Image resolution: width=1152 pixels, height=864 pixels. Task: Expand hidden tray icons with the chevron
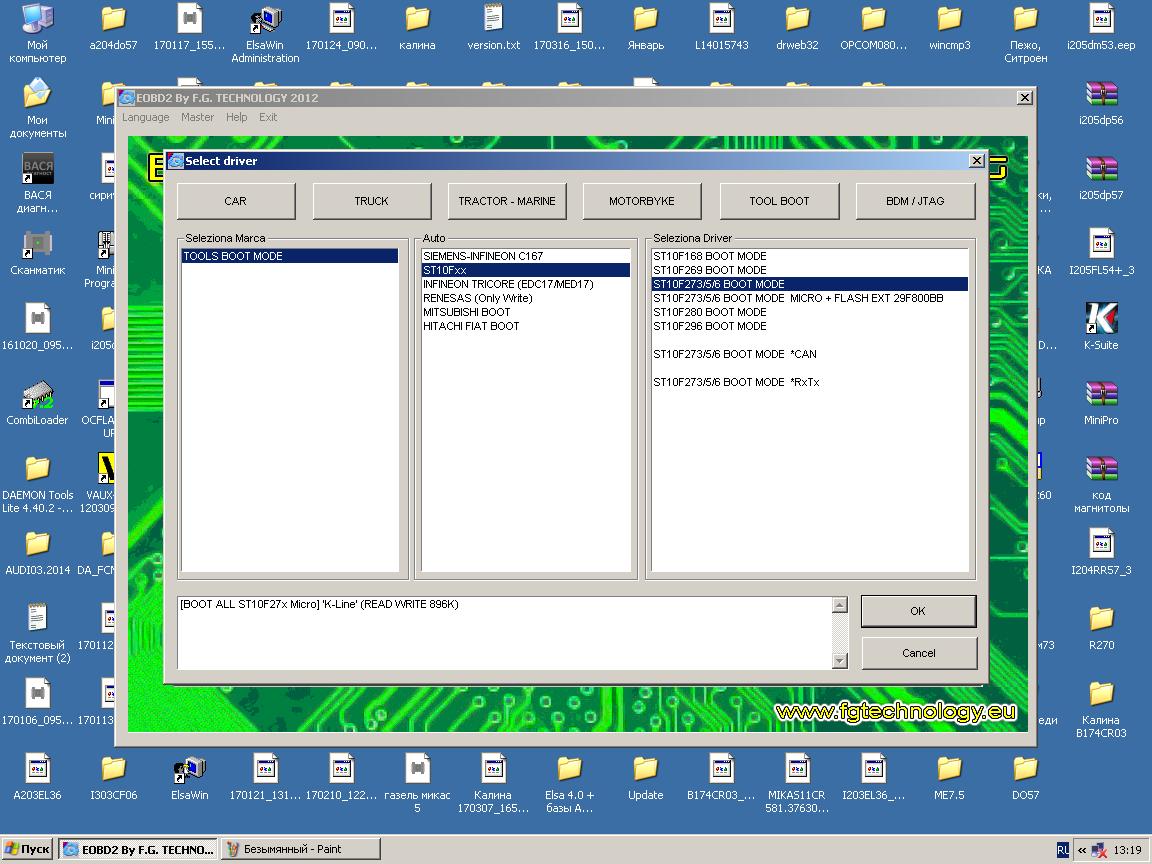(x=1081, y=850)
